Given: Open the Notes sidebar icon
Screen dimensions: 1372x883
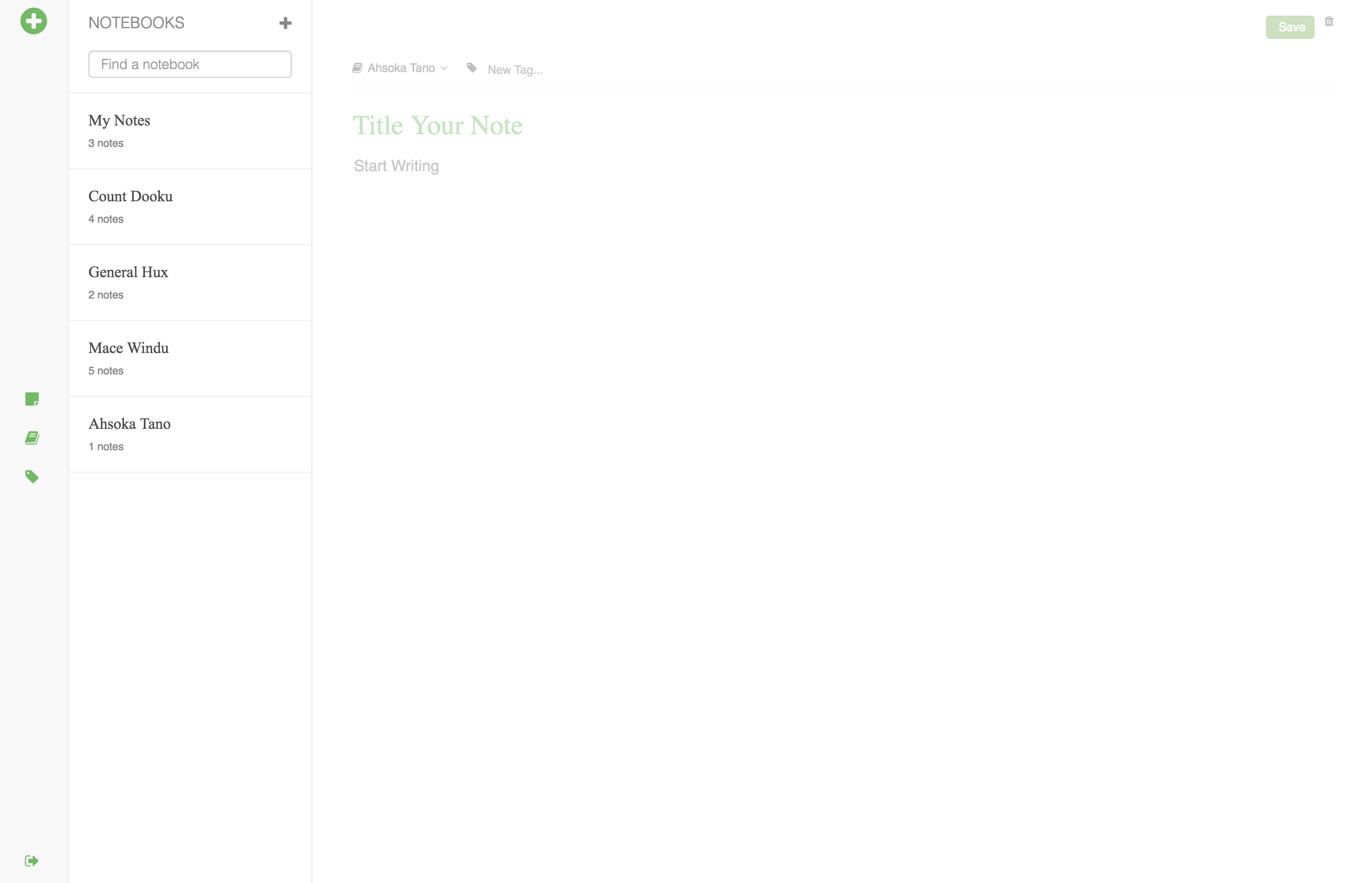Looking at the screenshot, I should pos(32,399).
